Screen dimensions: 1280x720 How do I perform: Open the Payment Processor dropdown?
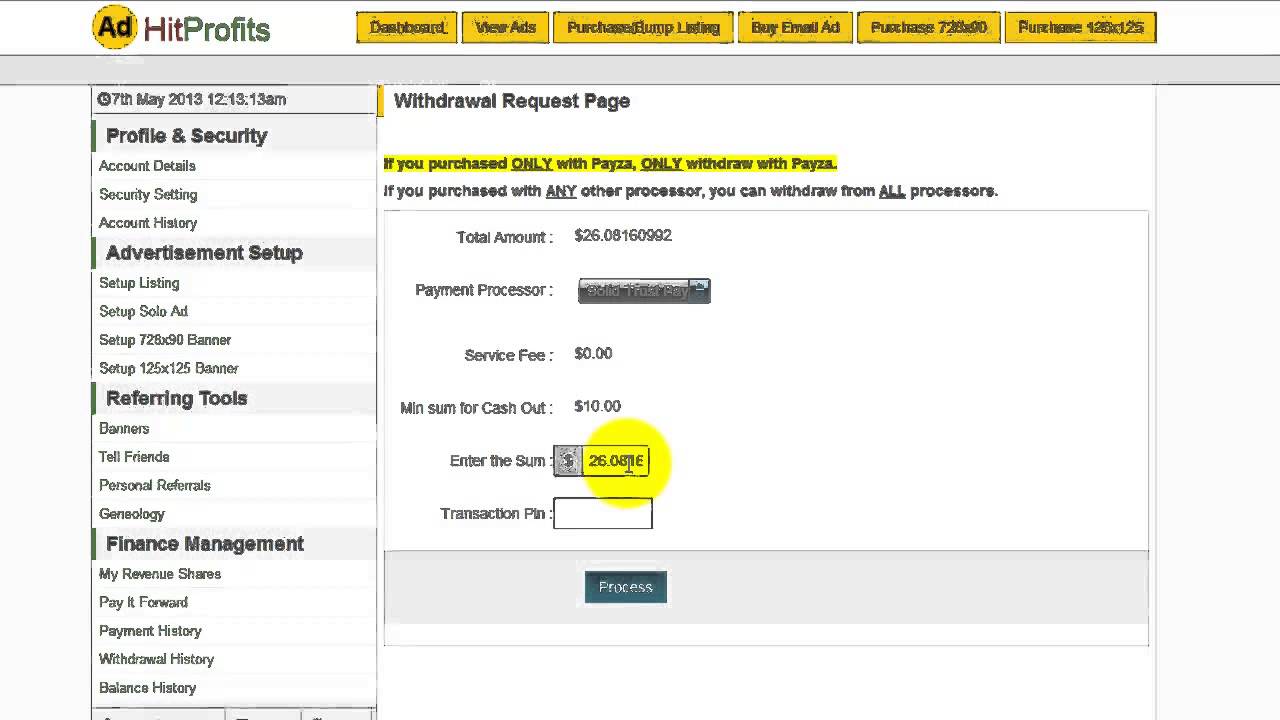point(644,290)
